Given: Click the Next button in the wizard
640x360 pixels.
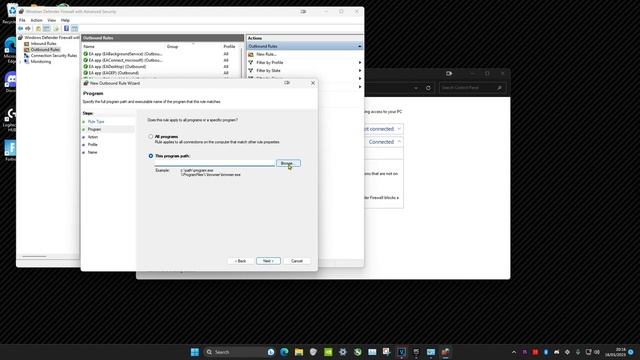Looking at the screenshot, I should pyautogui.click(x=268, y=261).
